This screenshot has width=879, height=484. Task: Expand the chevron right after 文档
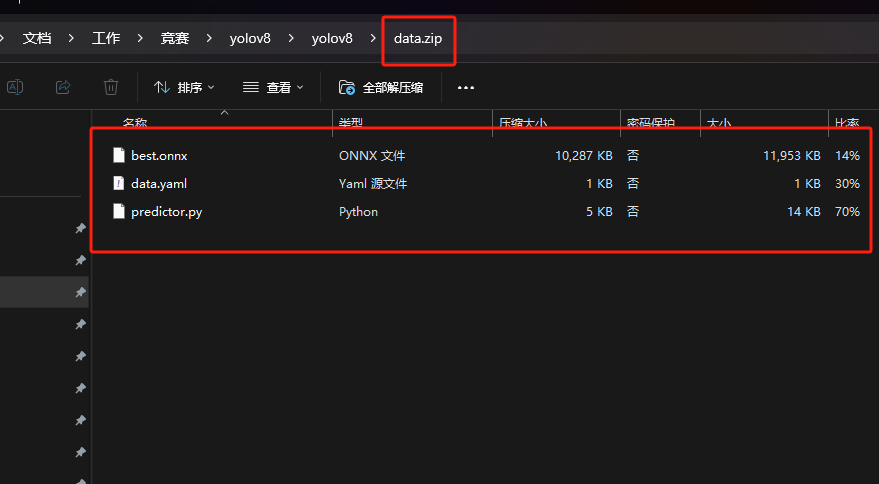tap(71, 39)
